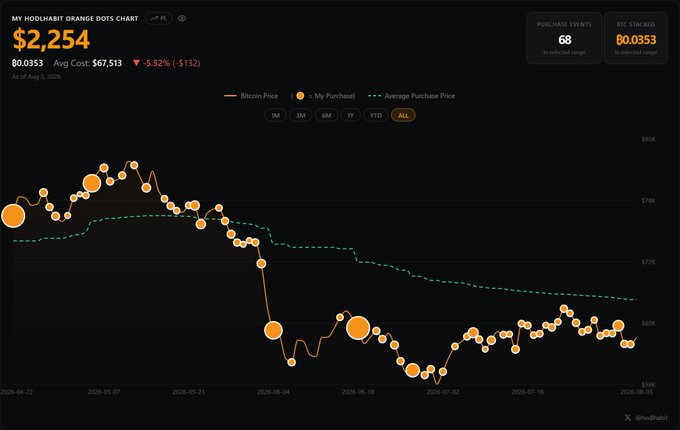The width and height of the screenshot is (680, 430).
Task: Click the 2026-08-03 x-axis date
Action: pos(636,392)
